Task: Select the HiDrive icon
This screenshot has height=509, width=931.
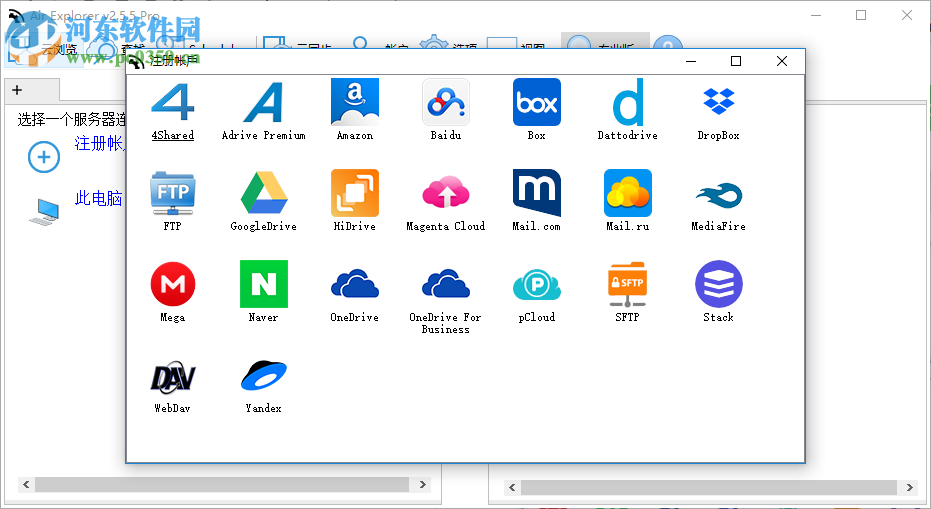Action: point(354,193)
